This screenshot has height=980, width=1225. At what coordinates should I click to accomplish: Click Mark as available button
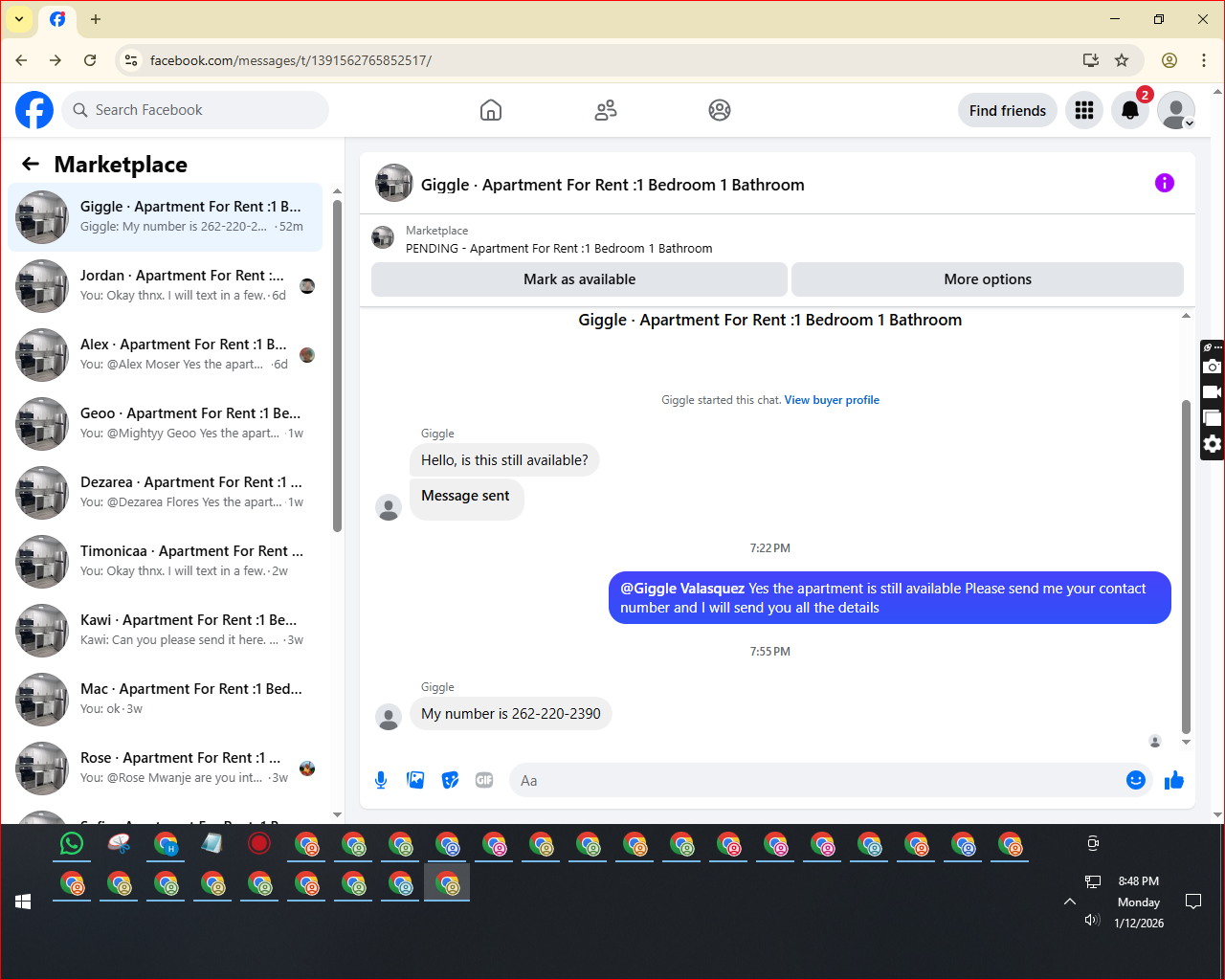(x=579, y=279)
